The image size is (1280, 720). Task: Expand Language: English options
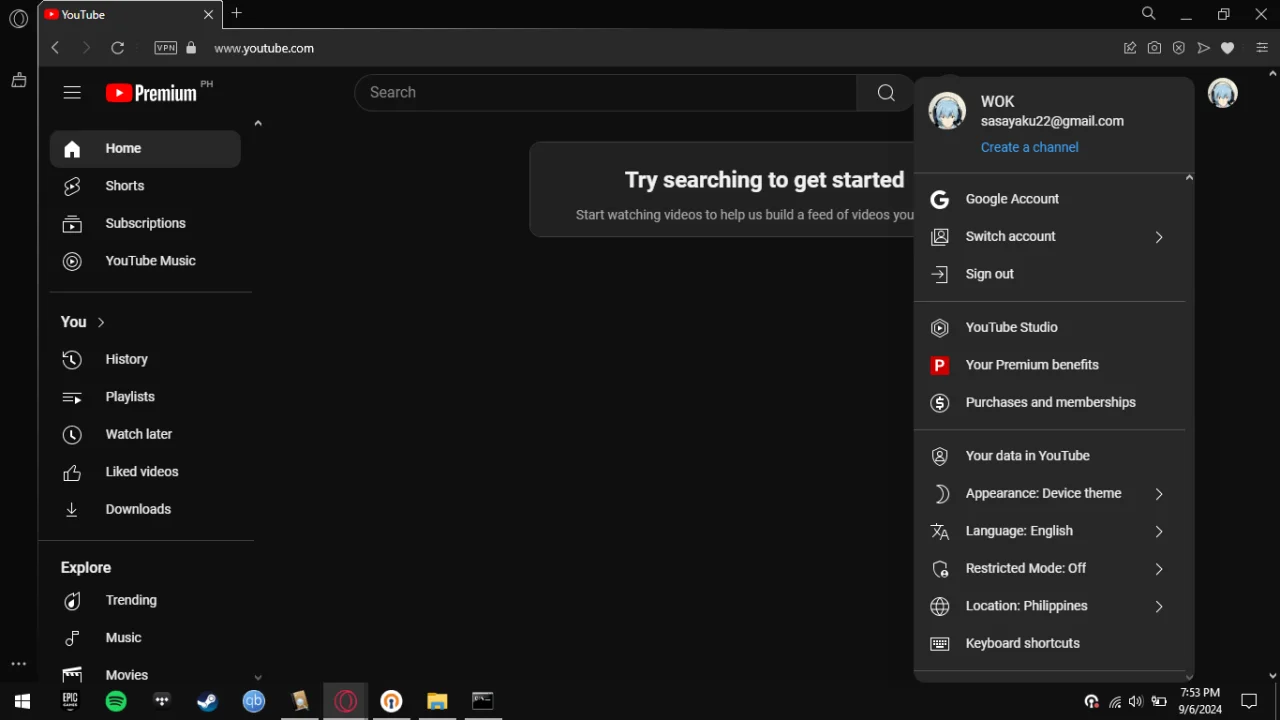[x=1049, y=531]
